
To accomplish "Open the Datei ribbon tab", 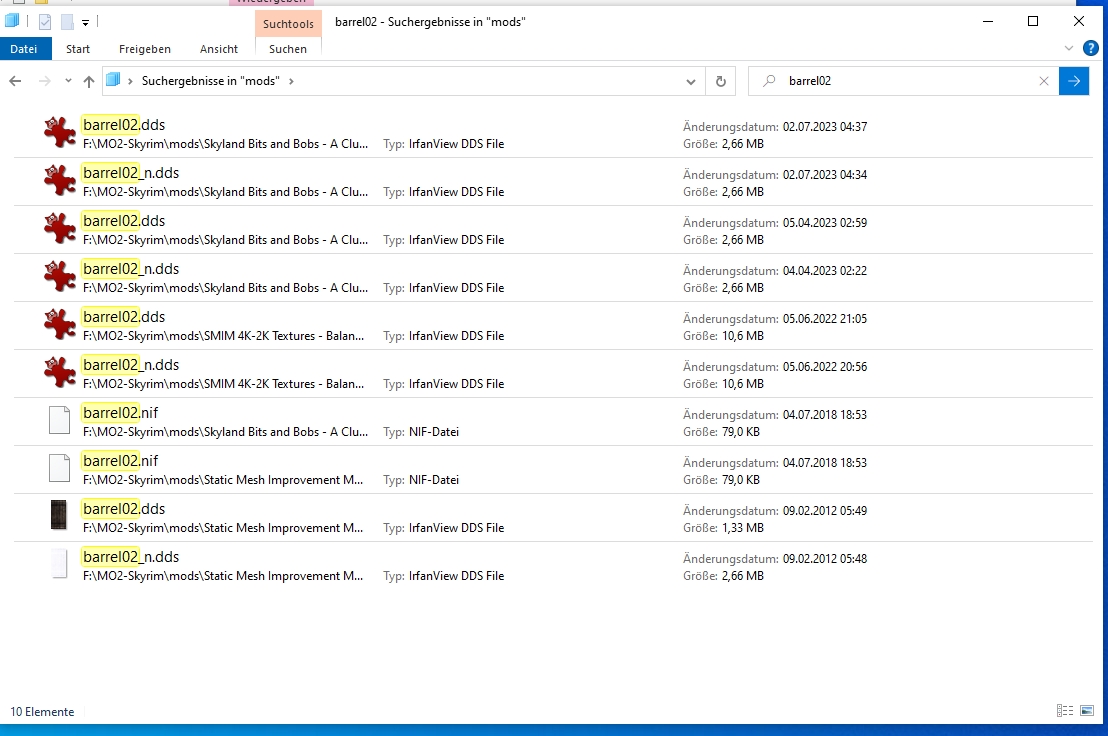I will click(24, 49).
